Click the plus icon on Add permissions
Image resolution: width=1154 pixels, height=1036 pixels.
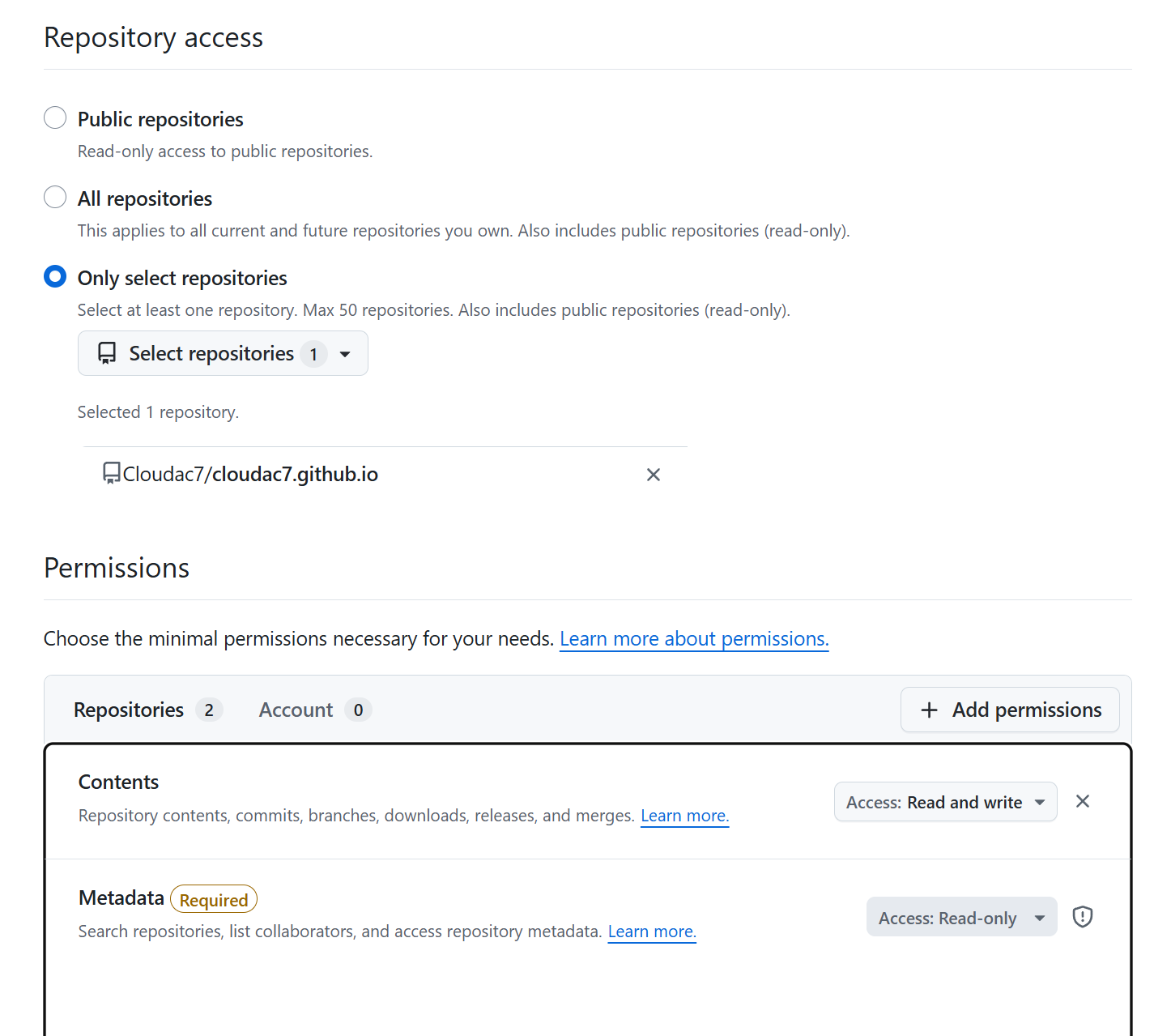[928, 710]
